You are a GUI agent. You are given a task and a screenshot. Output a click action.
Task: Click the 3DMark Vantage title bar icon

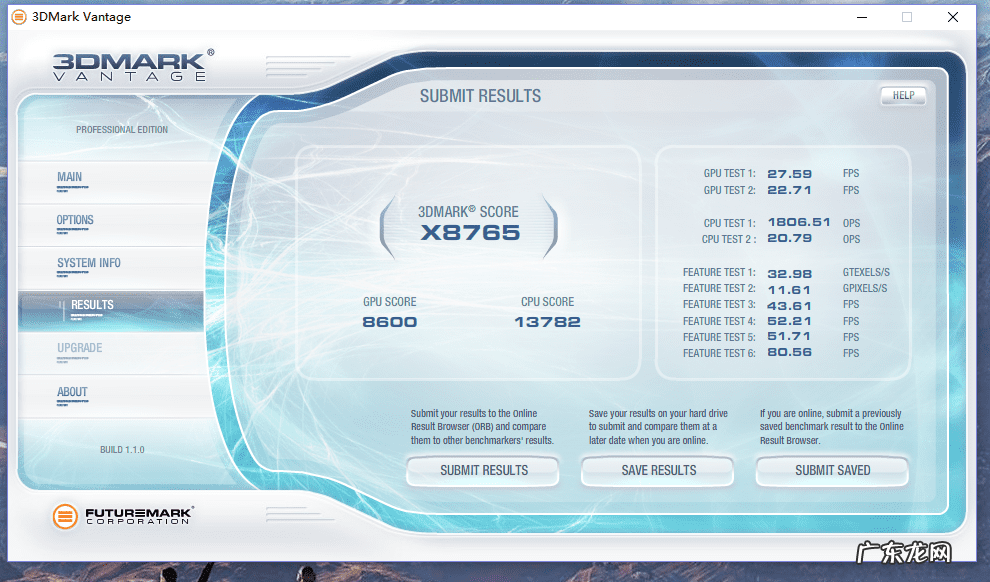tap(19, 17)
